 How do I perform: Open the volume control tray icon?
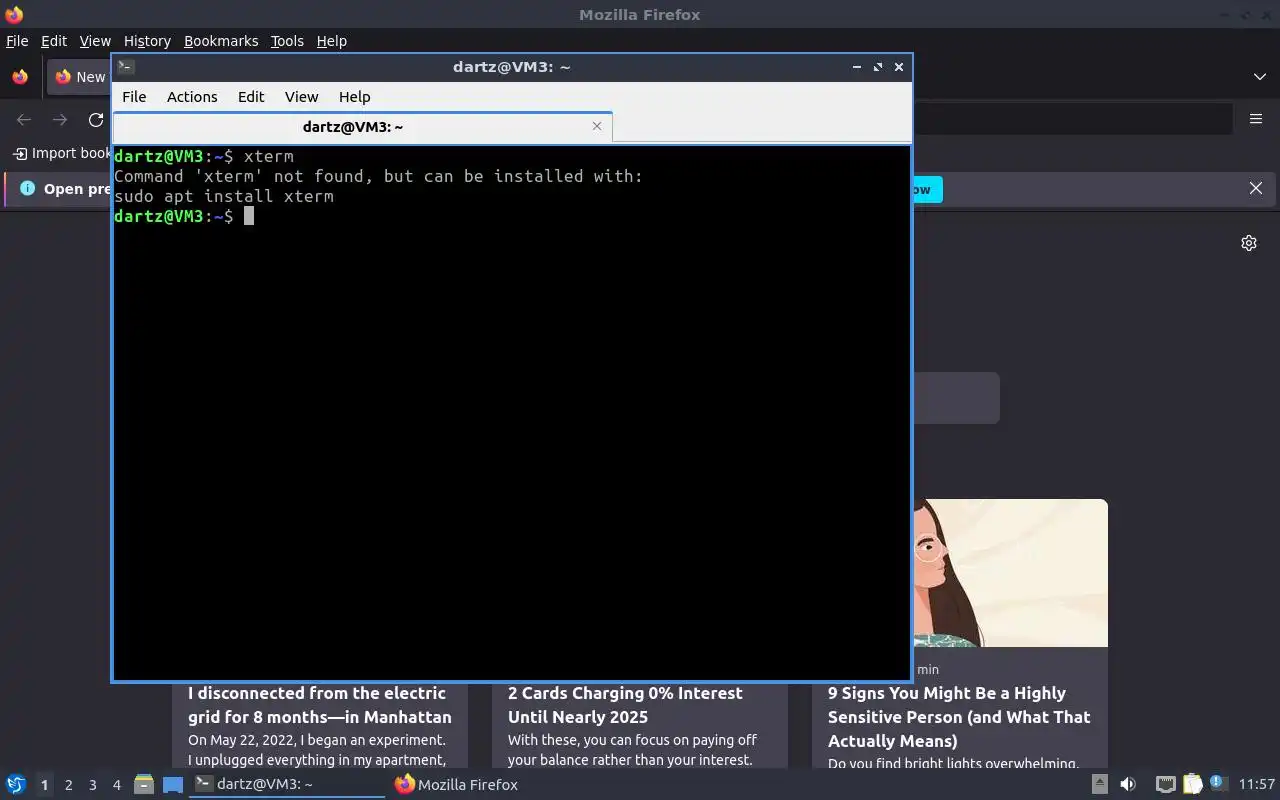pyautogui.click(x=1128, y=785)
